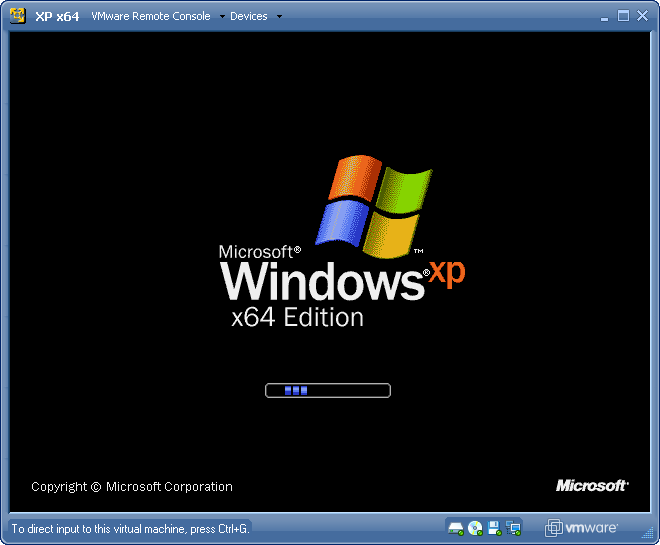Image resolution: width=660 pixels, height=545 pixels.
Task: Click the hard disk device status icon
Action: 455,528
